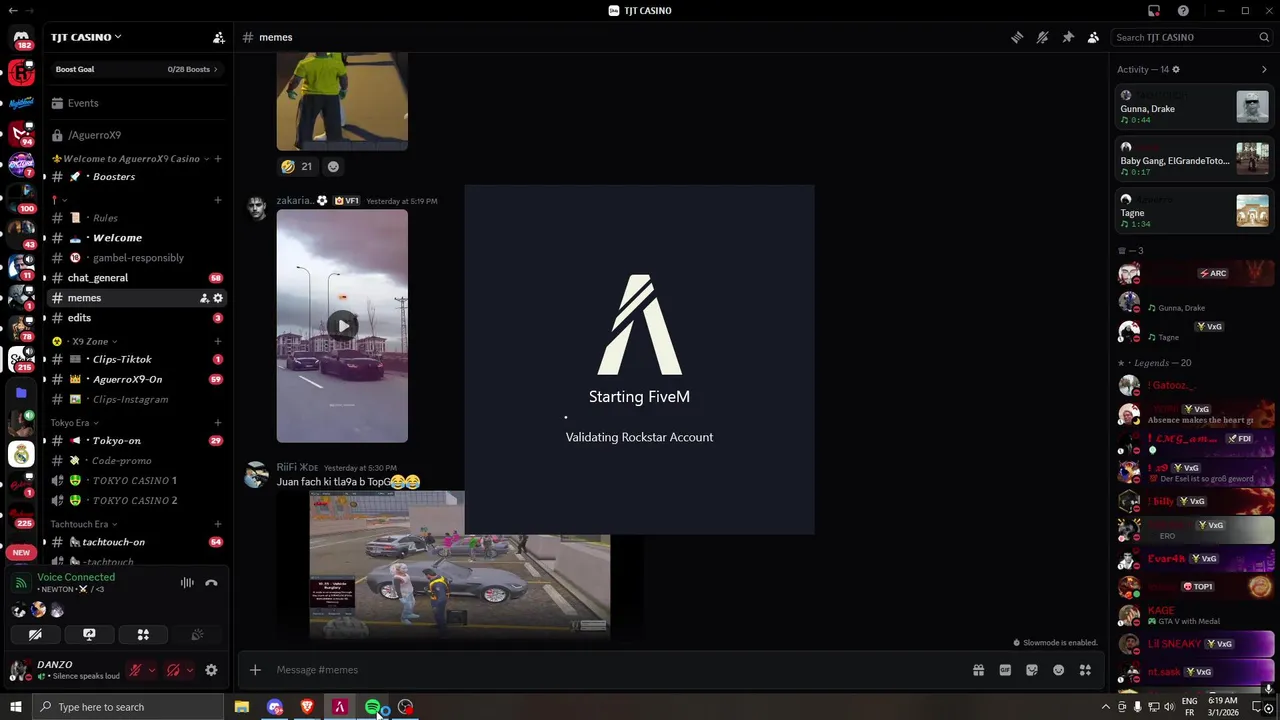Disconnect from voice with the hang-up icon

click(x=211, y=583)
